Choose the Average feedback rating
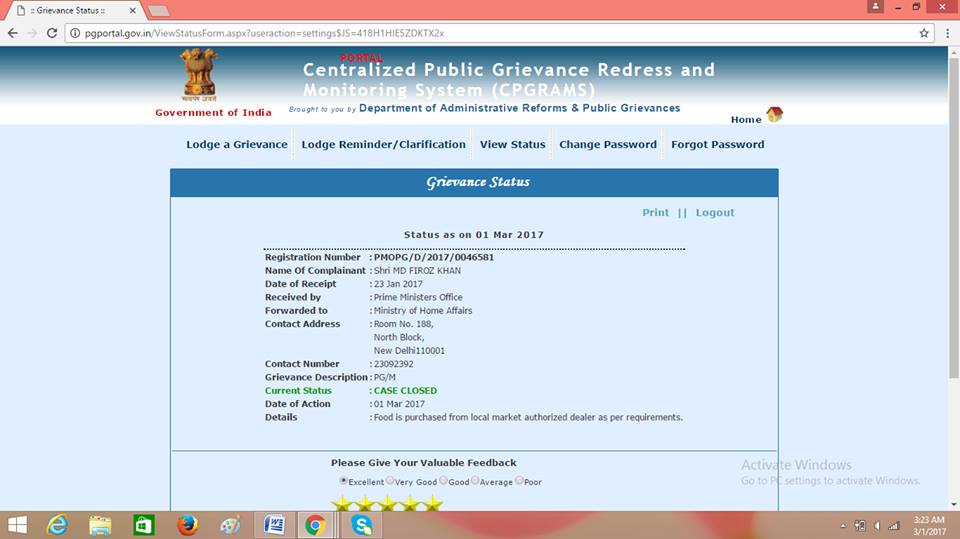This screenshot has height=539, width=960. click(x=476, y=481)
